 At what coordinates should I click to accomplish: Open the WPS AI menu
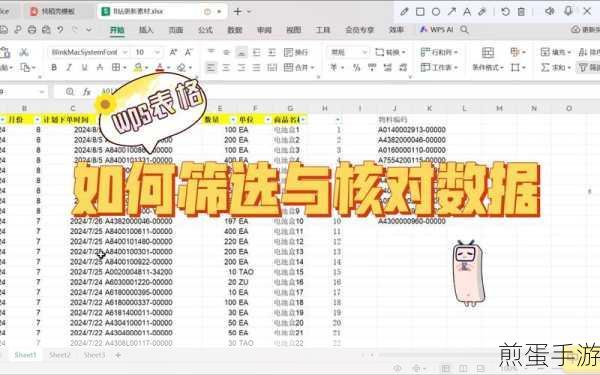coord(436,29)
